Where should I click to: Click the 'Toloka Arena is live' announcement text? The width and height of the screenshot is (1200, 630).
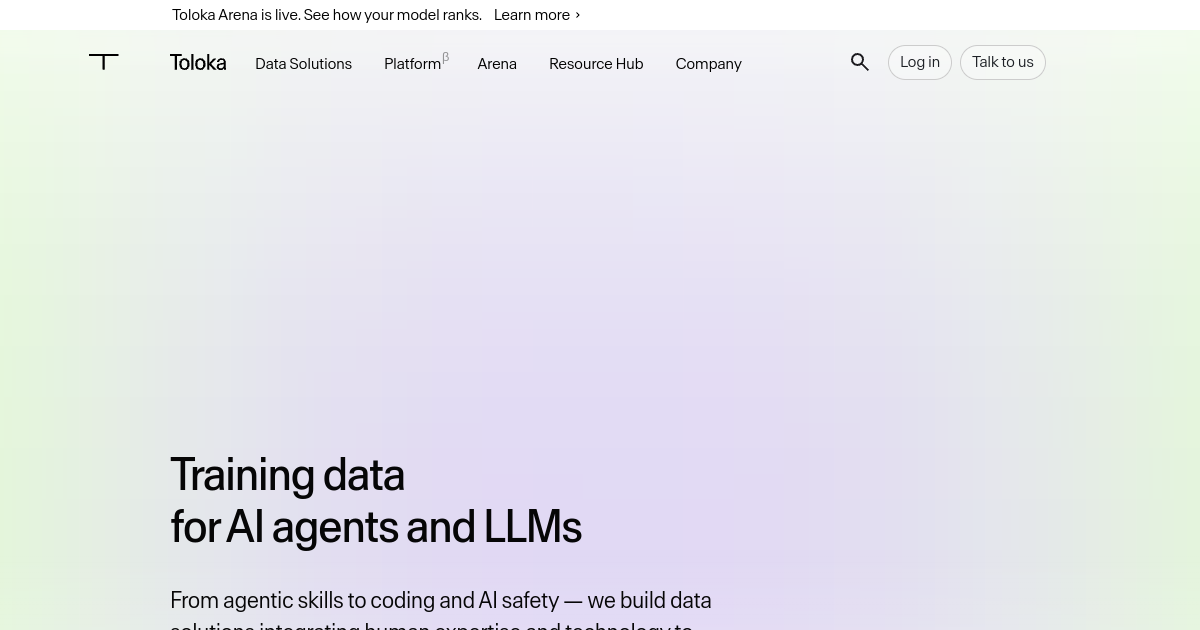pos(327,15)
